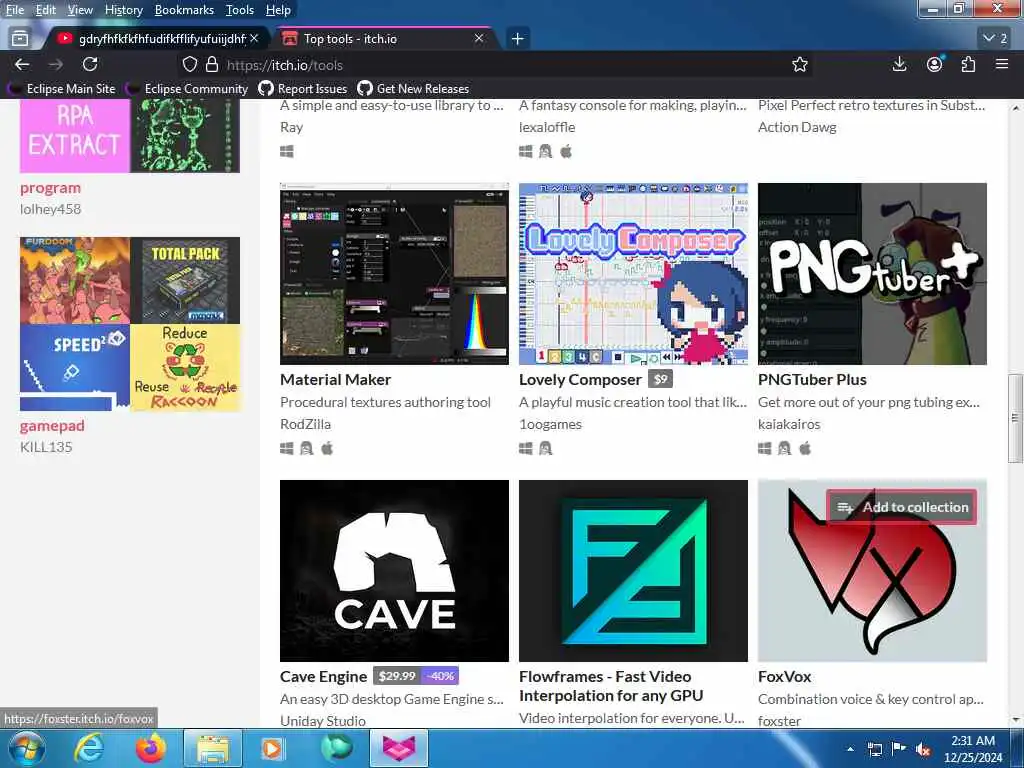
Task: Open the Bookmarks menu
Action: [184, 10]
